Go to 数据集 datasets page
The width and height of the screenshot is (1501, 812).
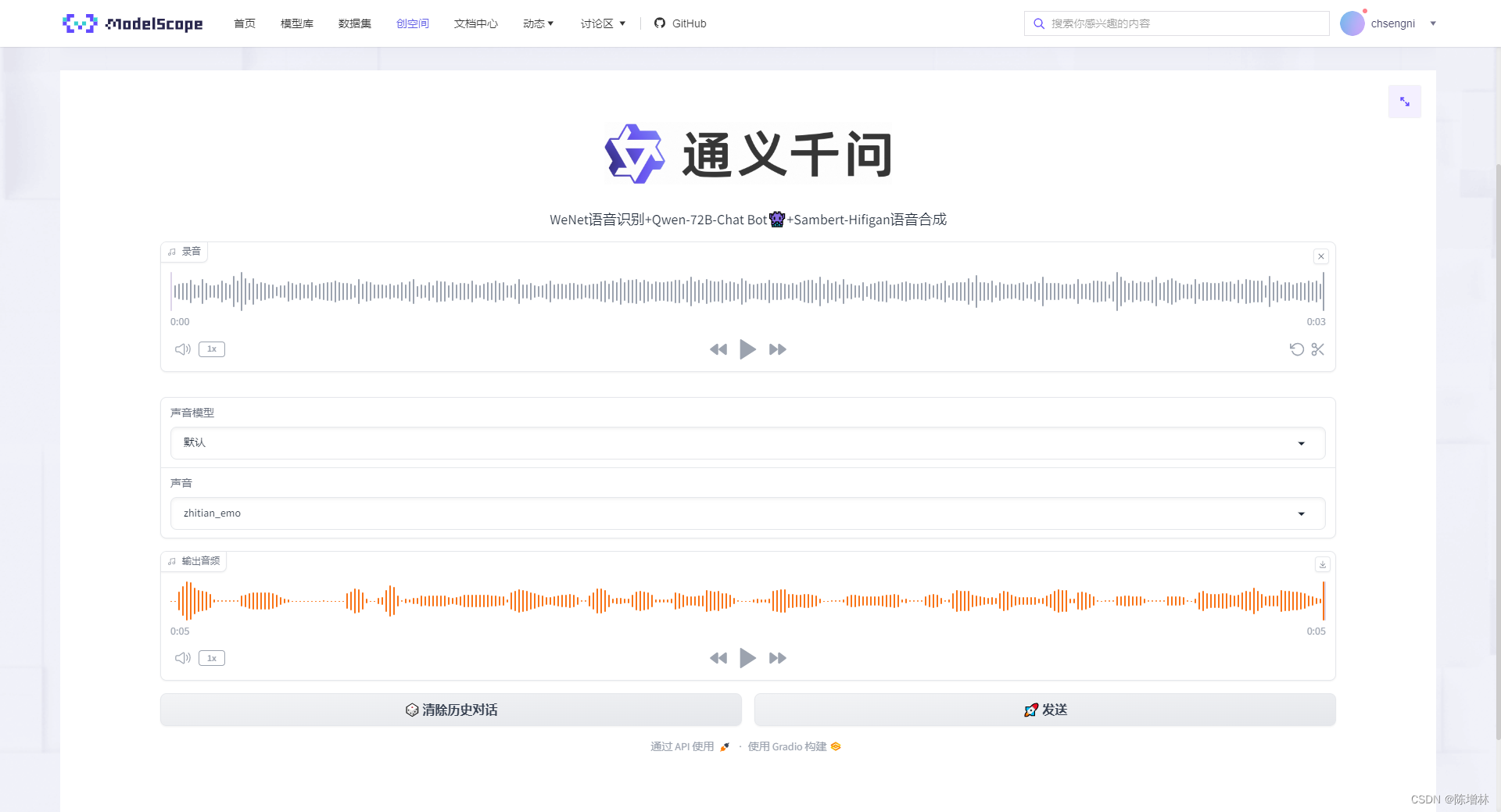click(x=355, y=23)
